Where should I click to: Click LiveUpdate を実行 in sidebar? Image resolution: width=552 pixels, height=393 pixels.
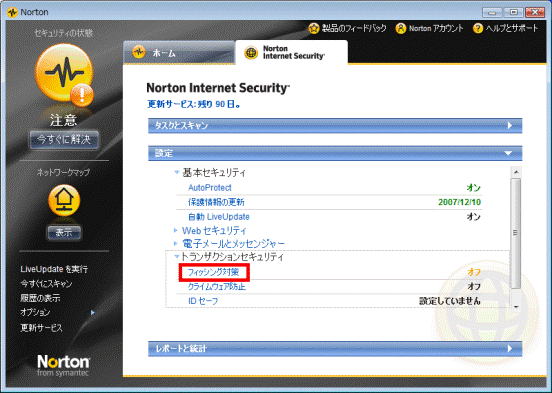[x=54, y=269]
